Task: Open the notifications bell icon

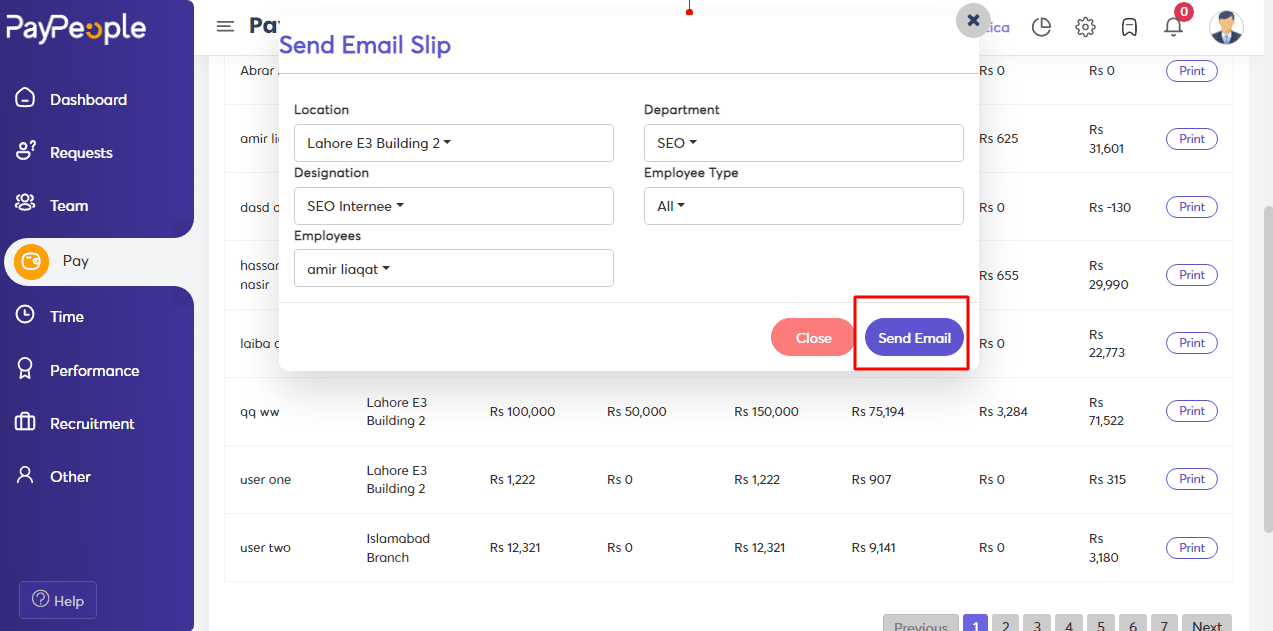Action: pyautogui.click(x=1173, y=27)
